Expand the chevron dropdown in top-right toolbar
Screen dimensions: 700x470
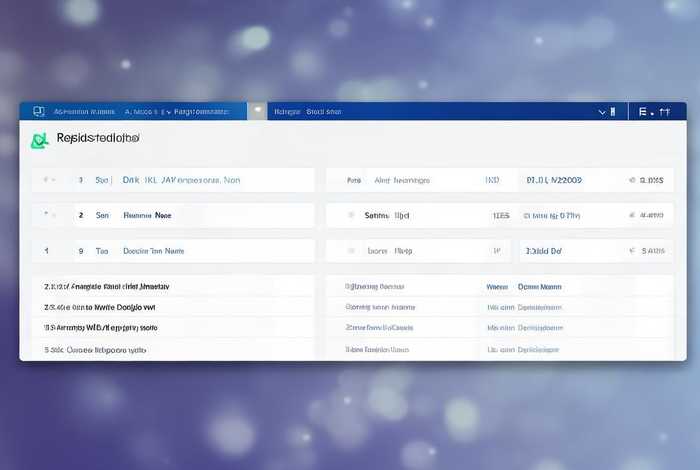(x=601, y=112)
